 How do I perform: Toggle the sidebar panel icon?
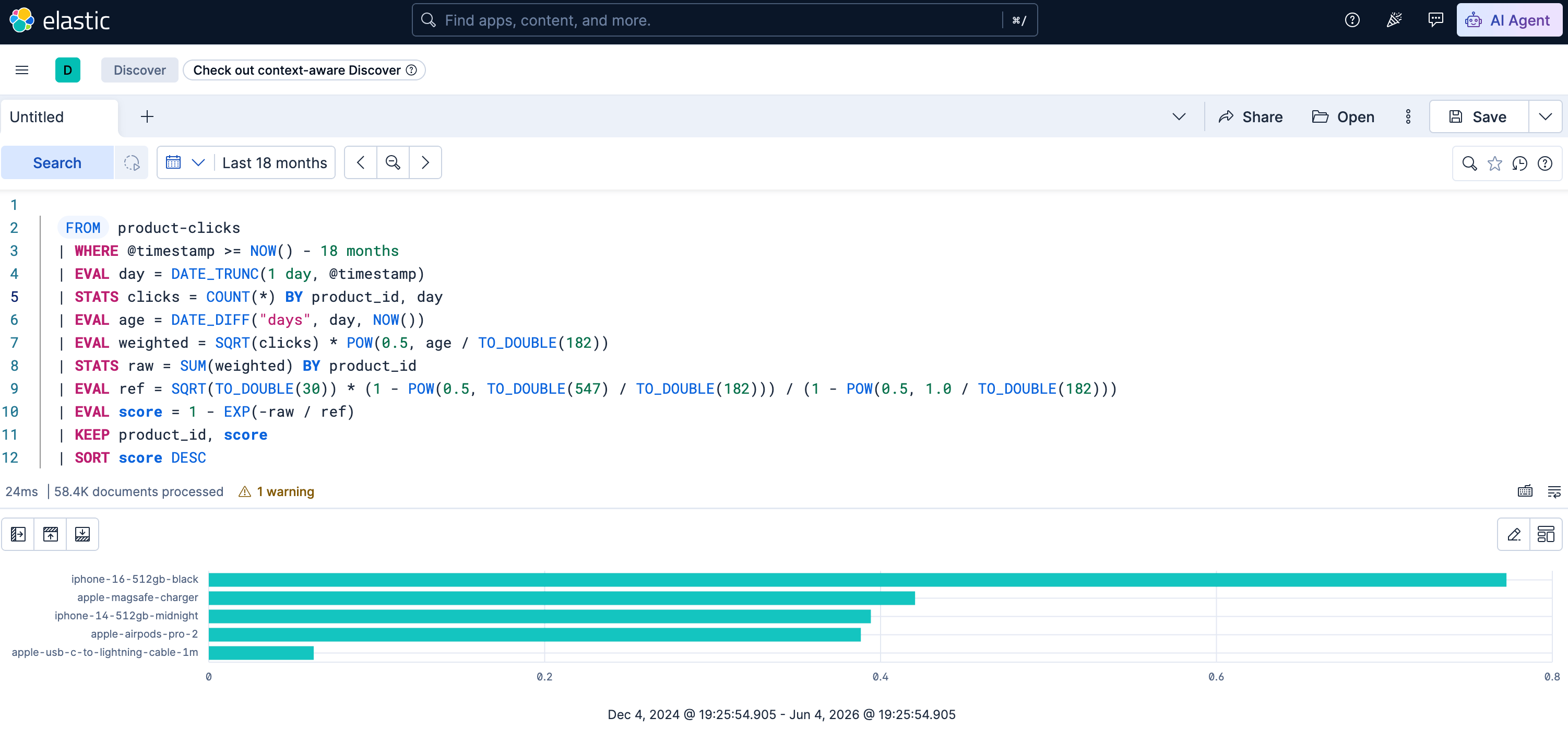click(18, 534)
